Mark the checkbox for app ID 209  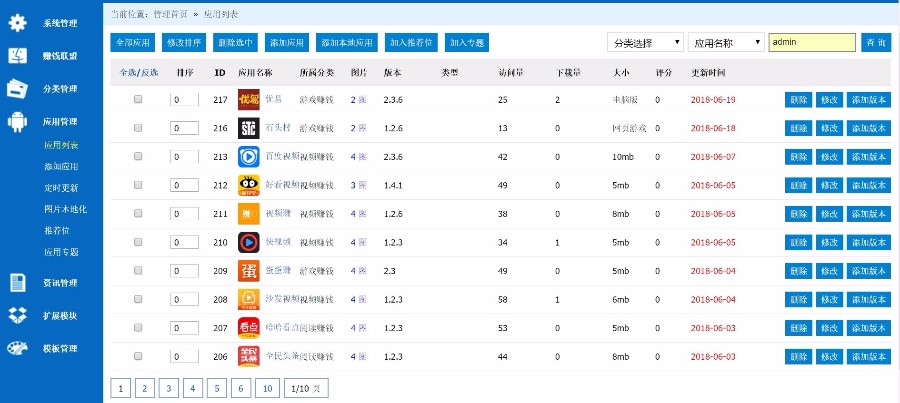(x=138, y=270)
